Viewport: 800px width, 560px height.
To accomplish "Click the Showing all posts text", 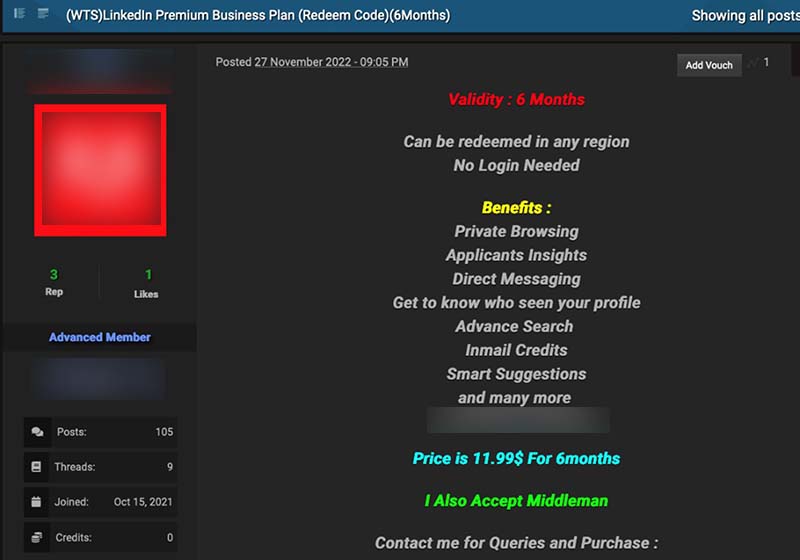I will (745, 15).
